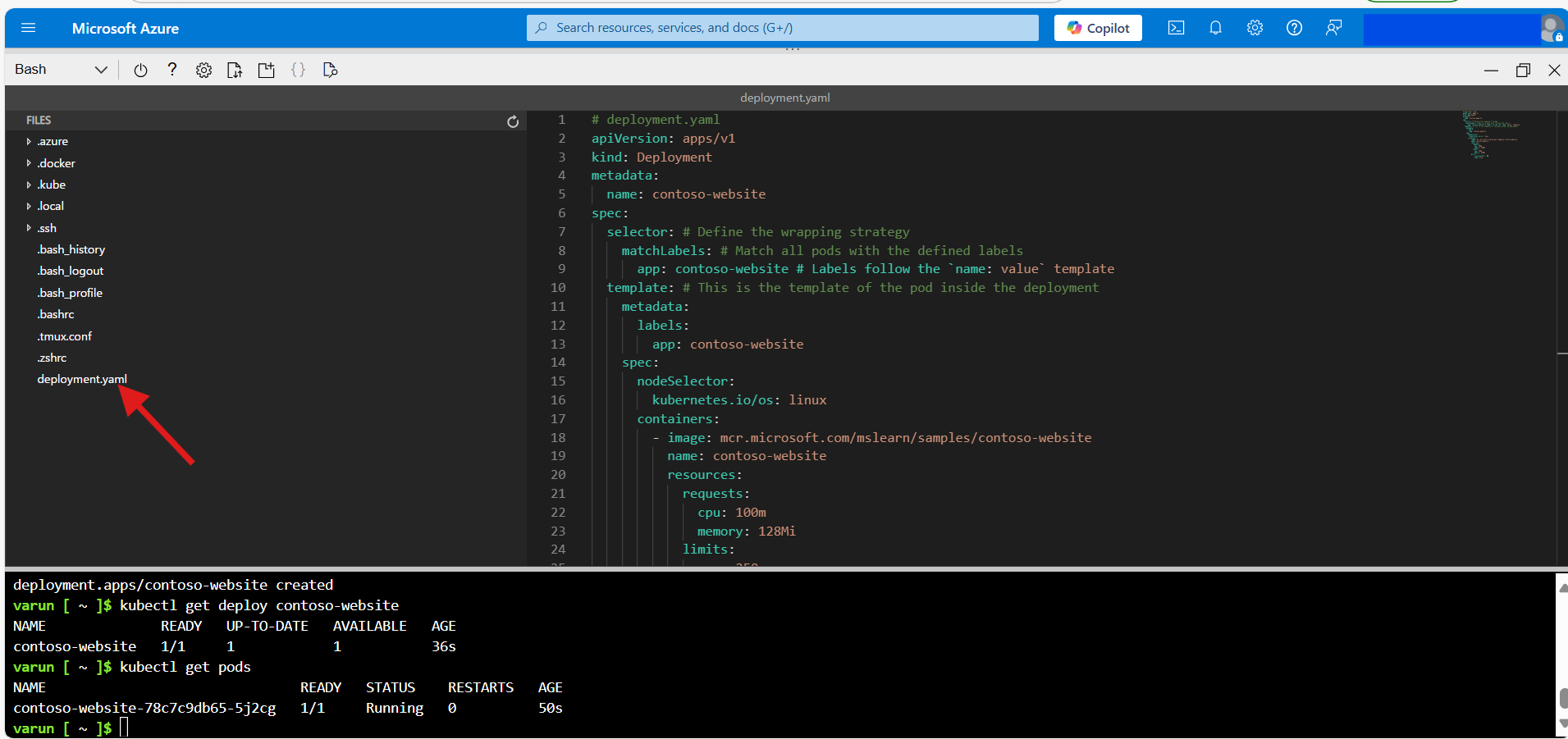This screenshot has height=739, width=1568.
Task: Open the Bash shell type dropdown
Action: pyautogui.click(x=61, y=70)
